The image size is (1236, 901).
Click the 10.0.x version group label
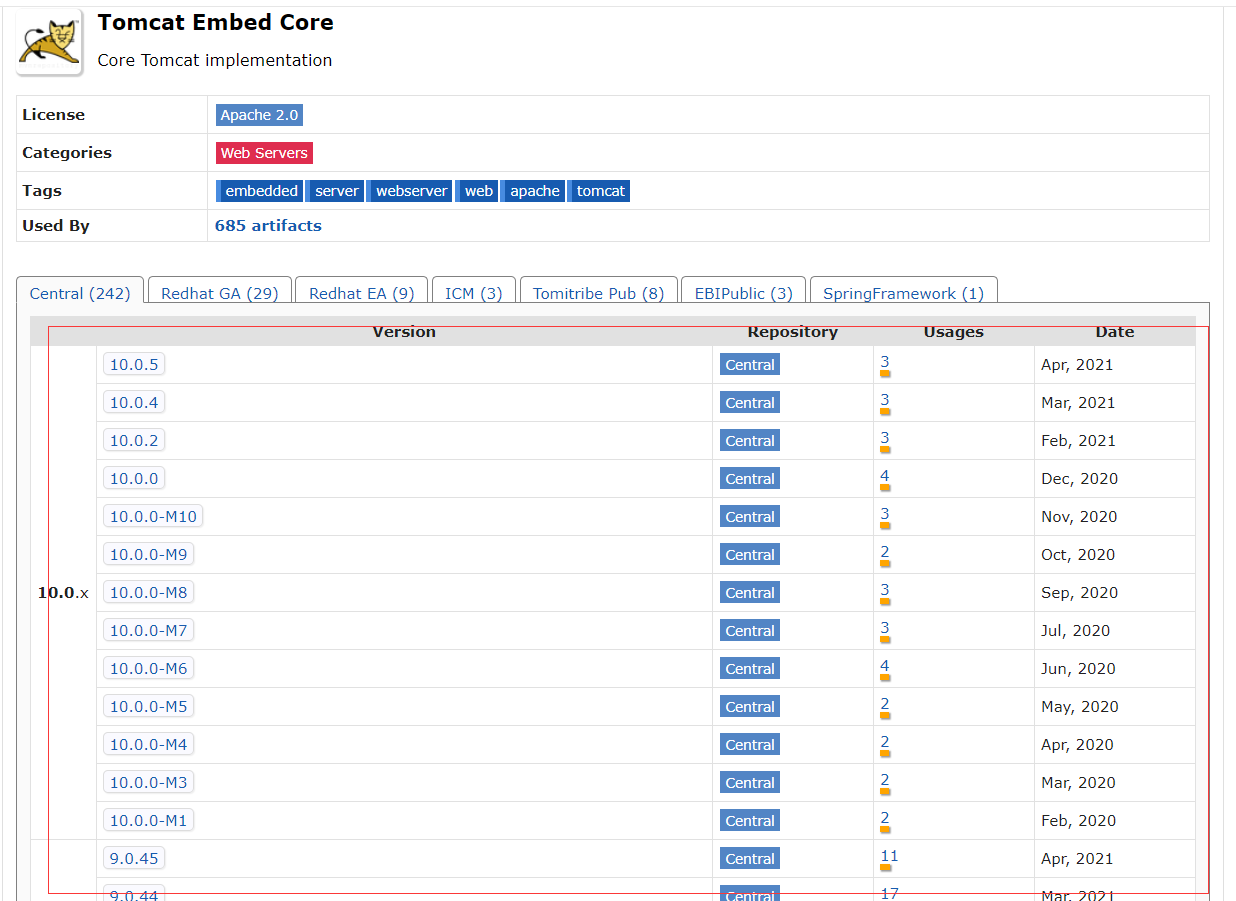[x=63, y=593]
